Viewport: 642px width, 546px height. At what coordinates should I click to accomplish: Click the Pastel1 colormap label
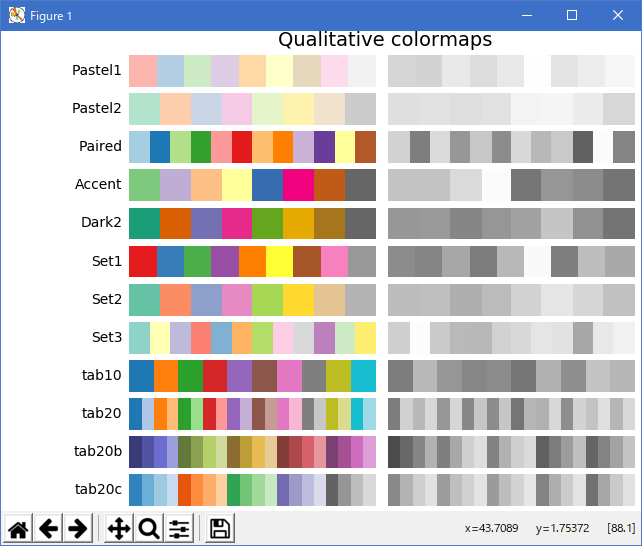(x=97, y=70)
